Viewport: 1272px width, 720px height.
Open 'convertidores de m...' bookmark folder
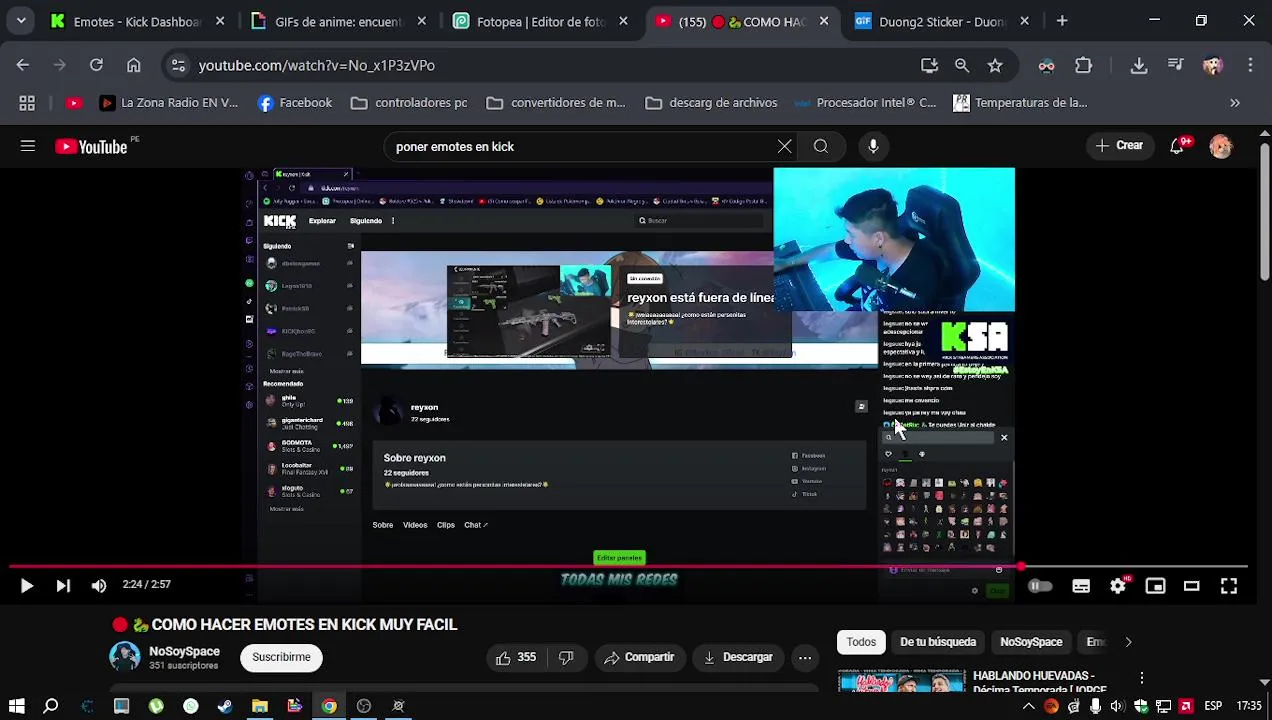(x=555, y=103)
